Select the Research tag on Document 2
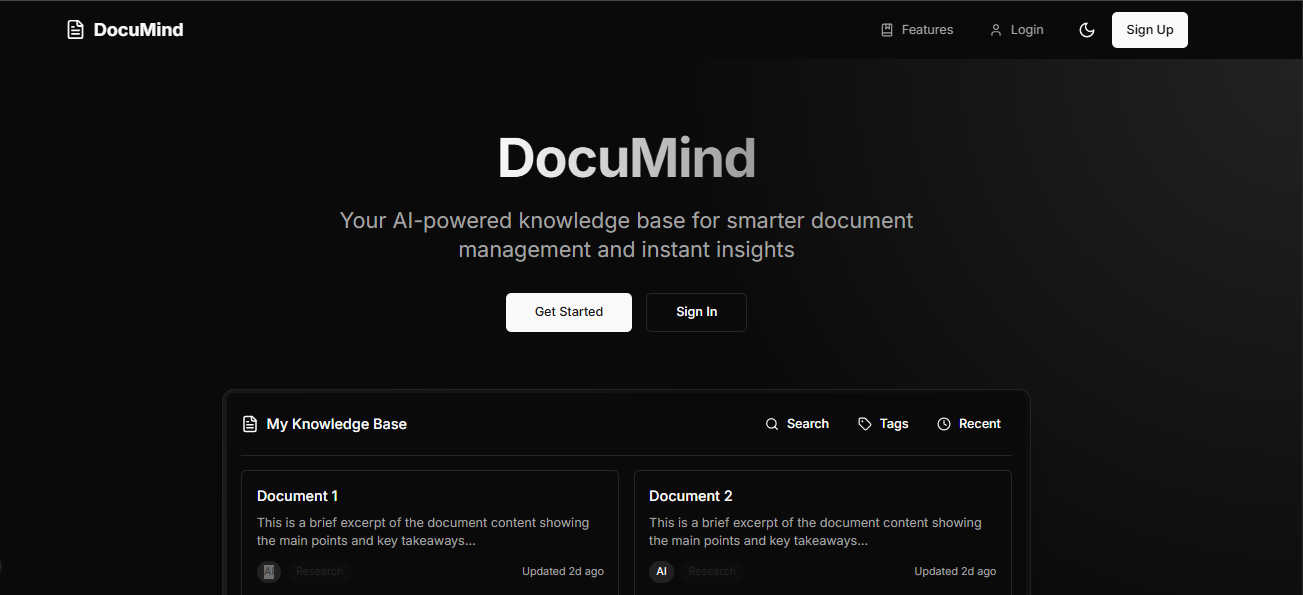The width and height of the screenshot is (1303, 595). (x=712, y=572)
